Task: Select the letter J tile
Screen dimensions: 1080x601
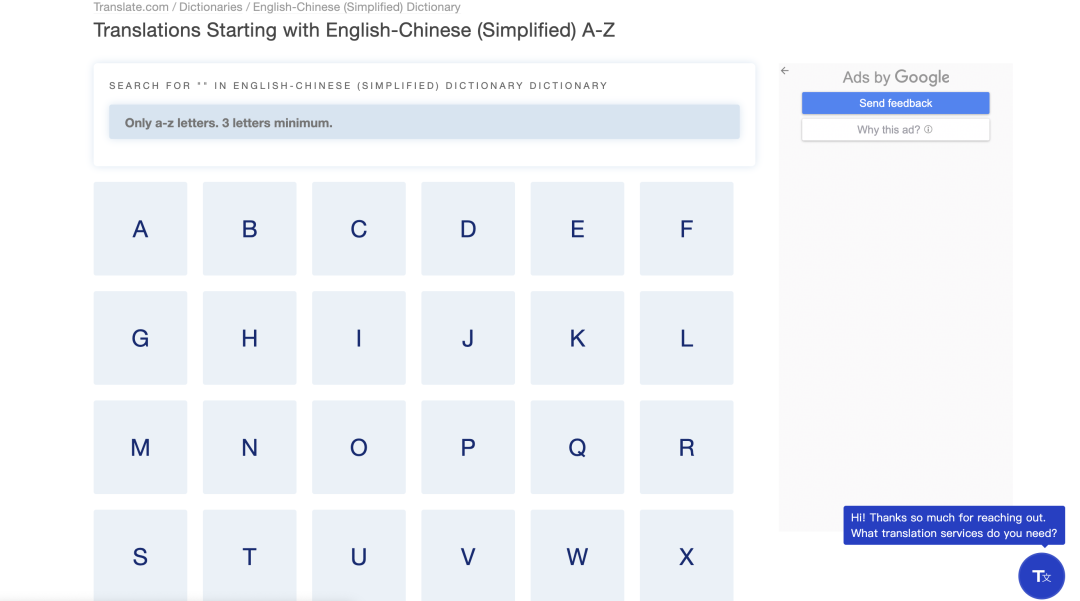Action: [x=468, y=338]
